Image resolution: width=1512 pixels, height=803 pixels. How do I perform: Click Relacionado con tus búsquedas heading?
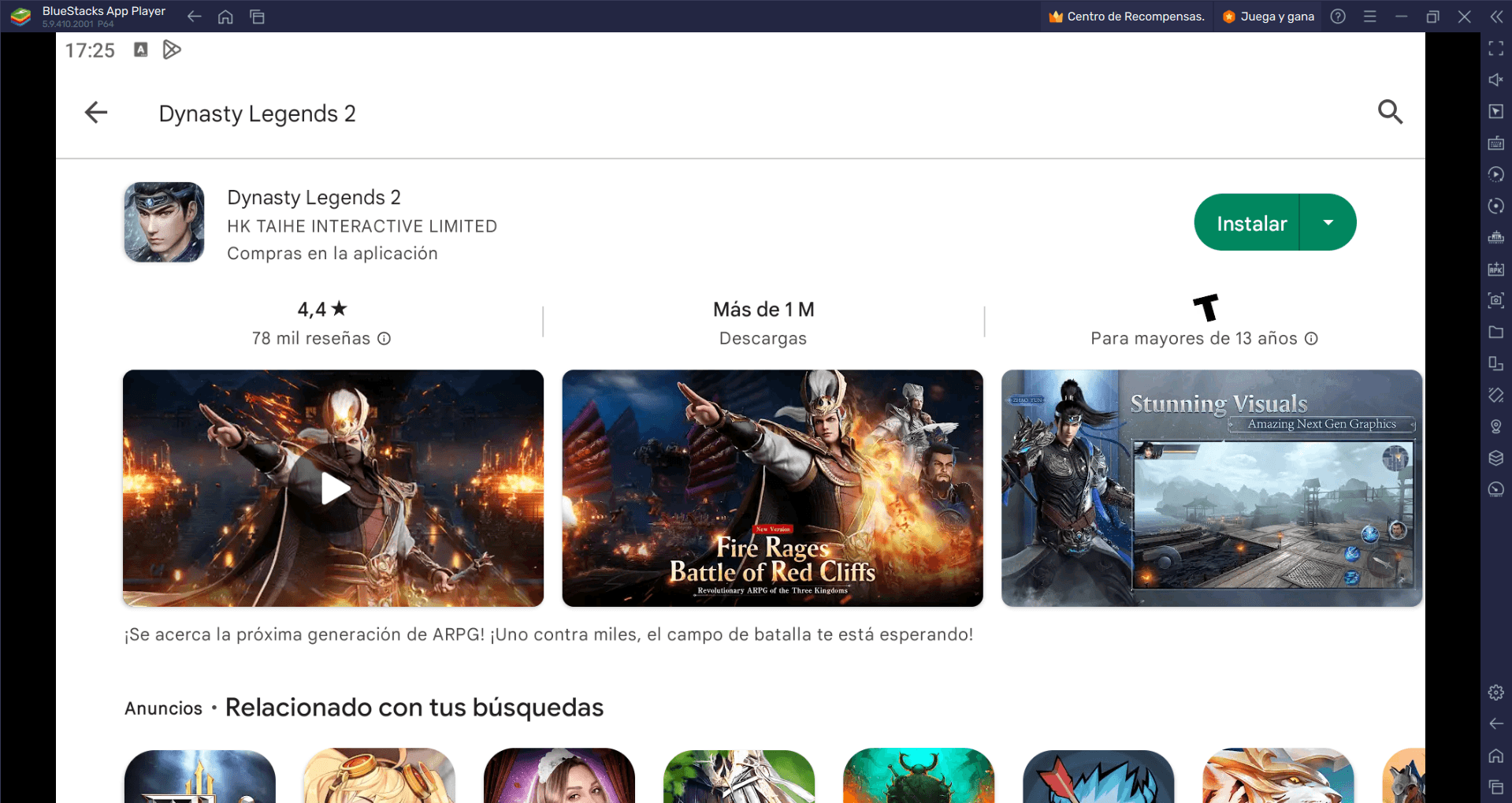pyautogui.click(x=414, y=708)
